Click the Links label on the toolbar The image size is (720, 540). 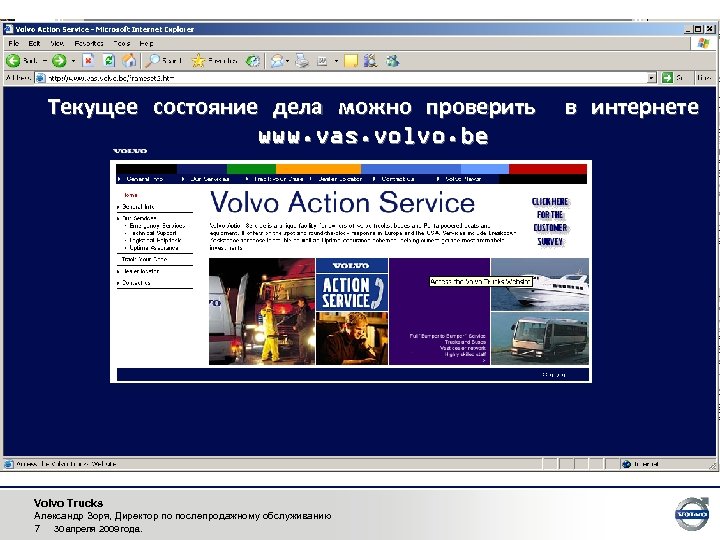[704, 78]
